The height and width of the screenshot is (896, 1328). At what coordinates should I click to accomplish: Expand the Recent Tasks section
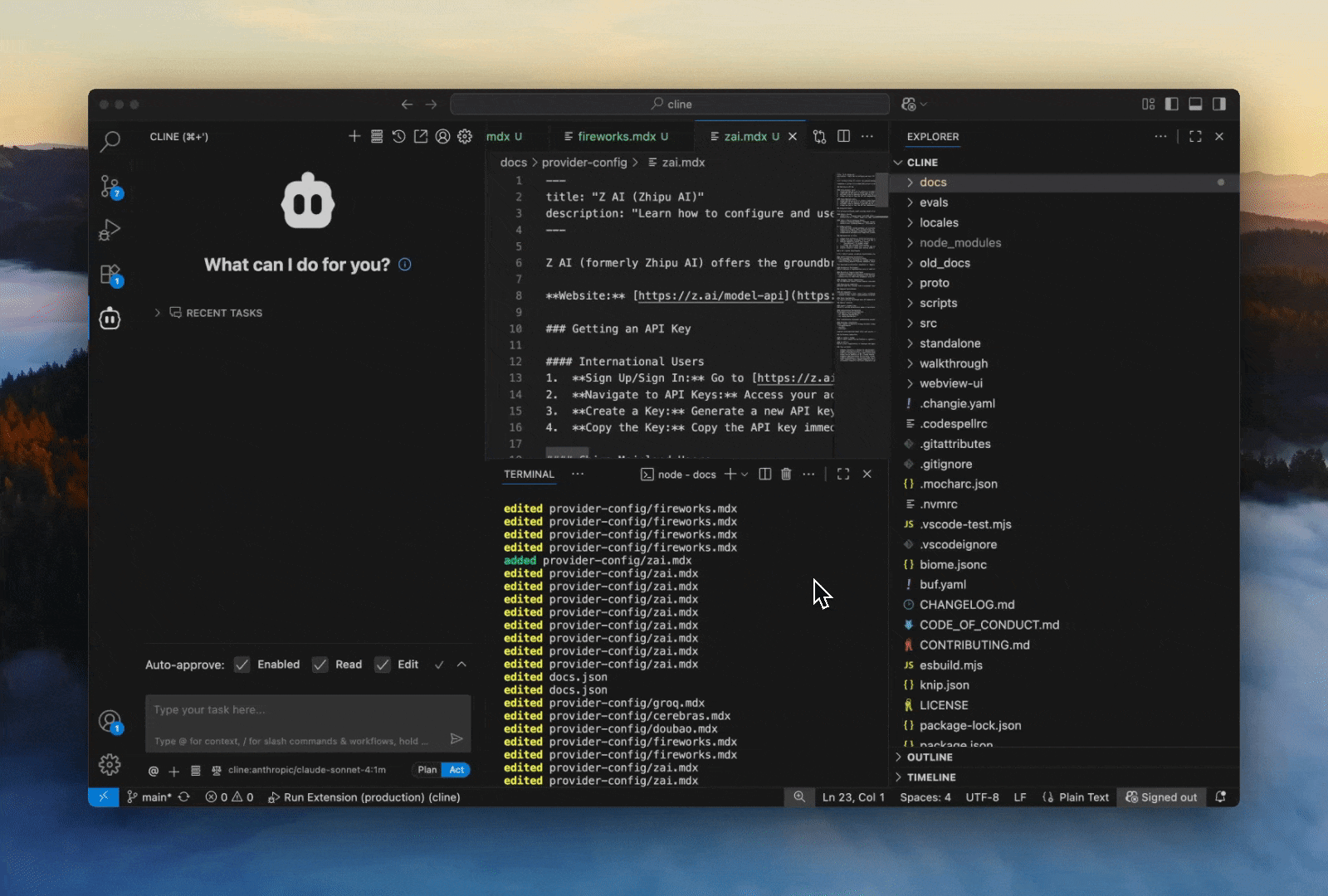tap(208, 313)
